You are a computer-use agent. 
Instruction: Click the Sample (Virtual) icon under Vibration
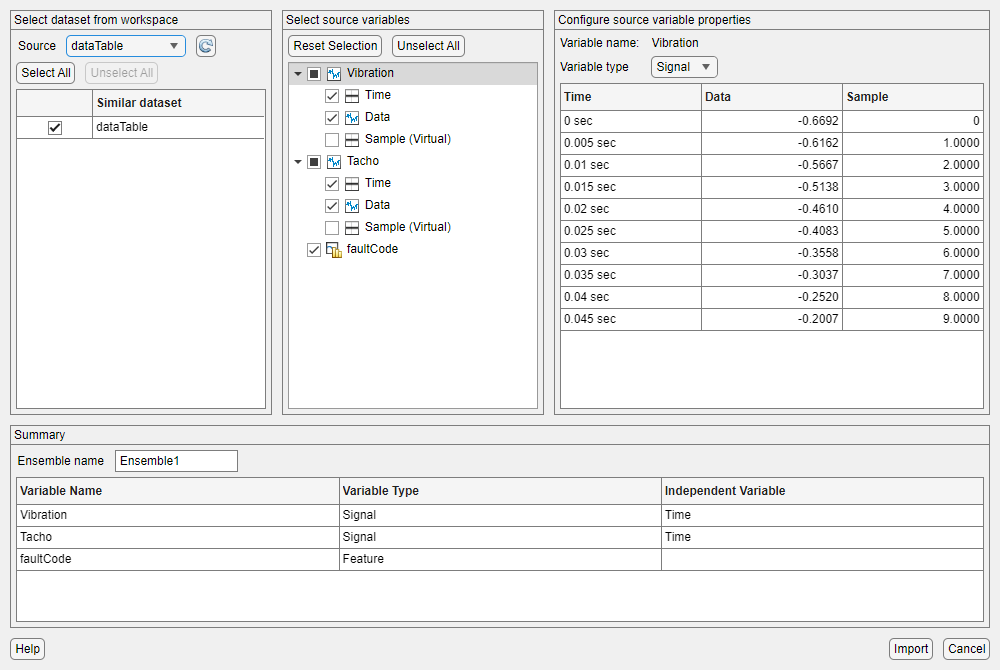[x=352, y=140]
